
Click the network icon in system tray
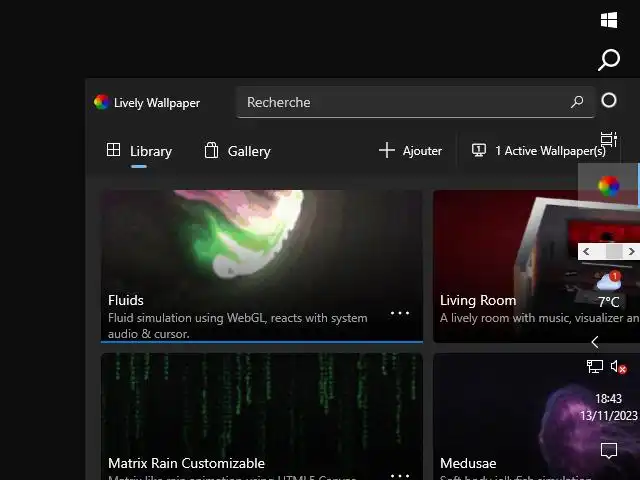[595, 366]
